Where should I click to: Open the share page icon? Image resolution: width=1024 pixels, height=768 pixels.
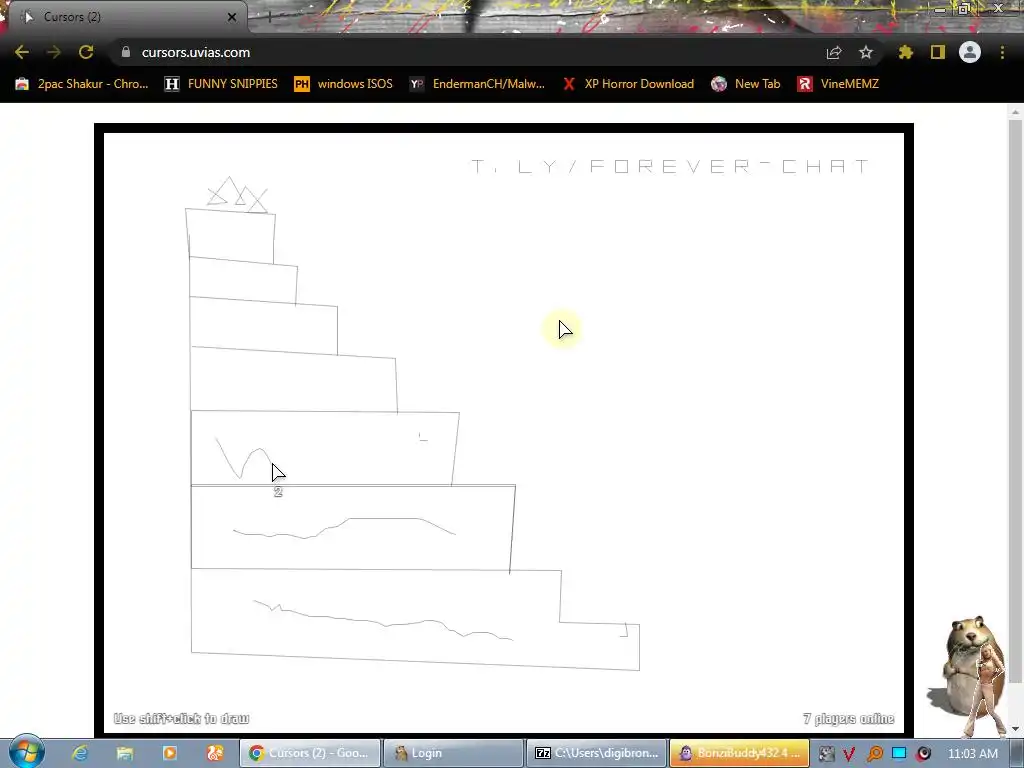tap(834, 52)
